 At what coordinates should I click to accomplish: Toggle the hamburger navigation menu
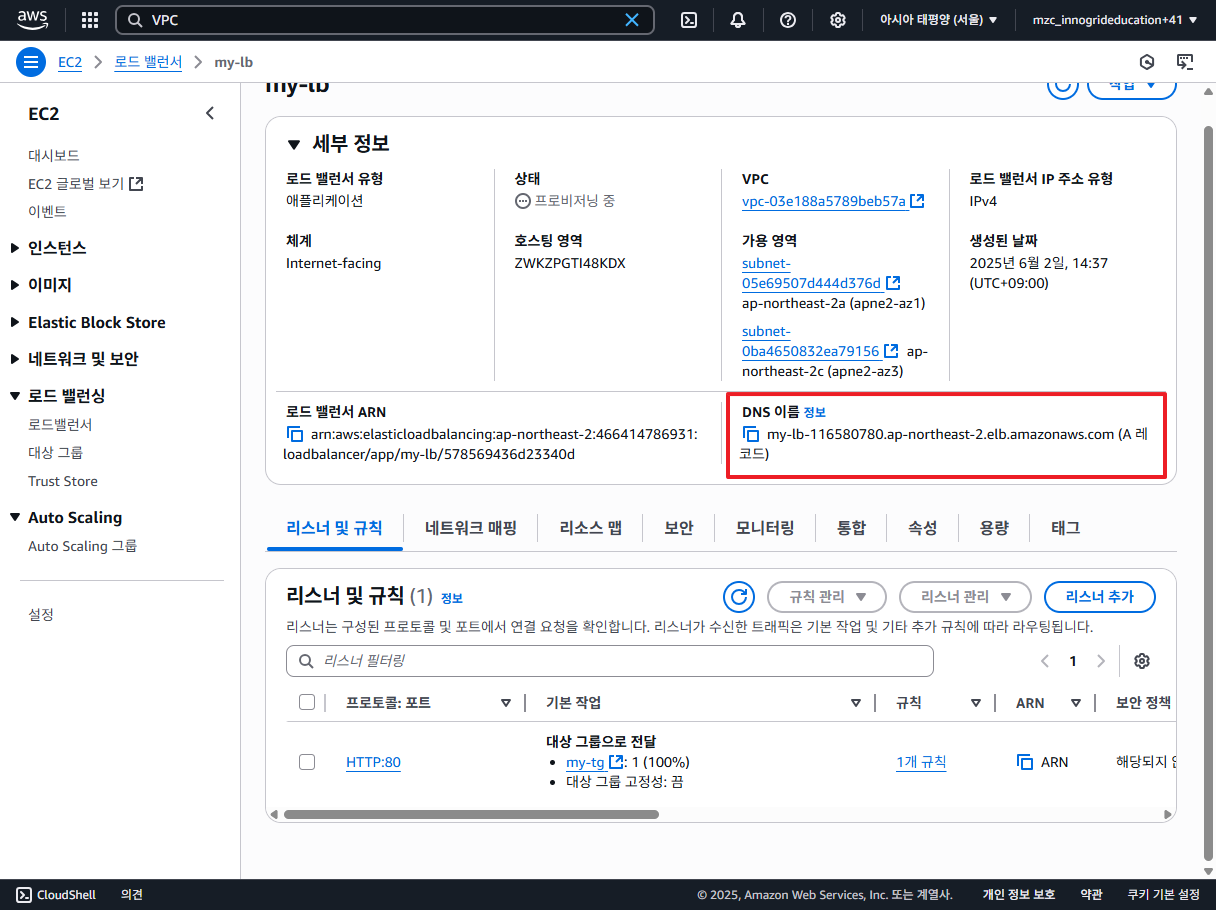point(32,62)
